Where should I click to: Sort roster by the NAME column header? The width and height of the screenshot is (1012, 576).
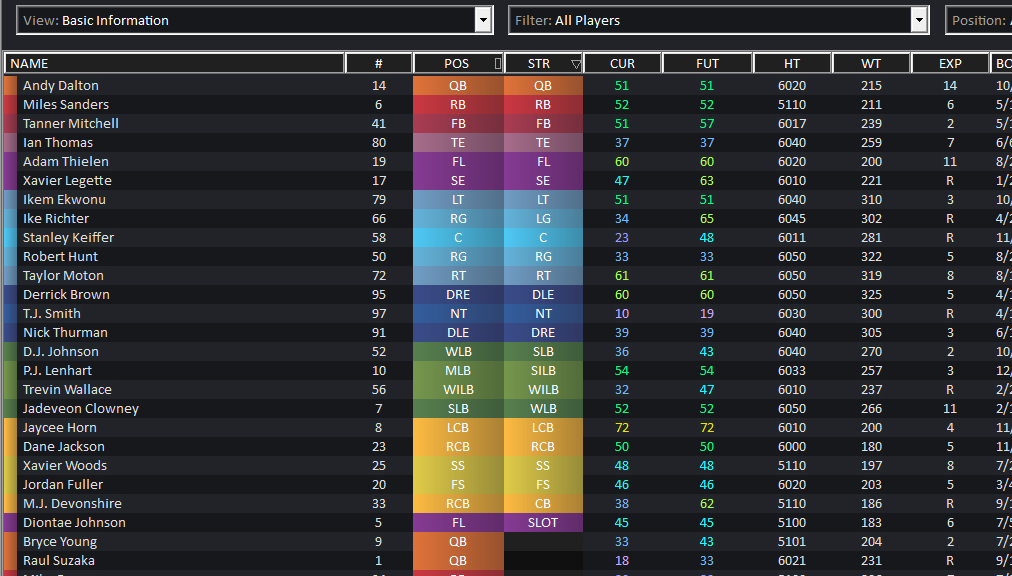click(174, 63)
